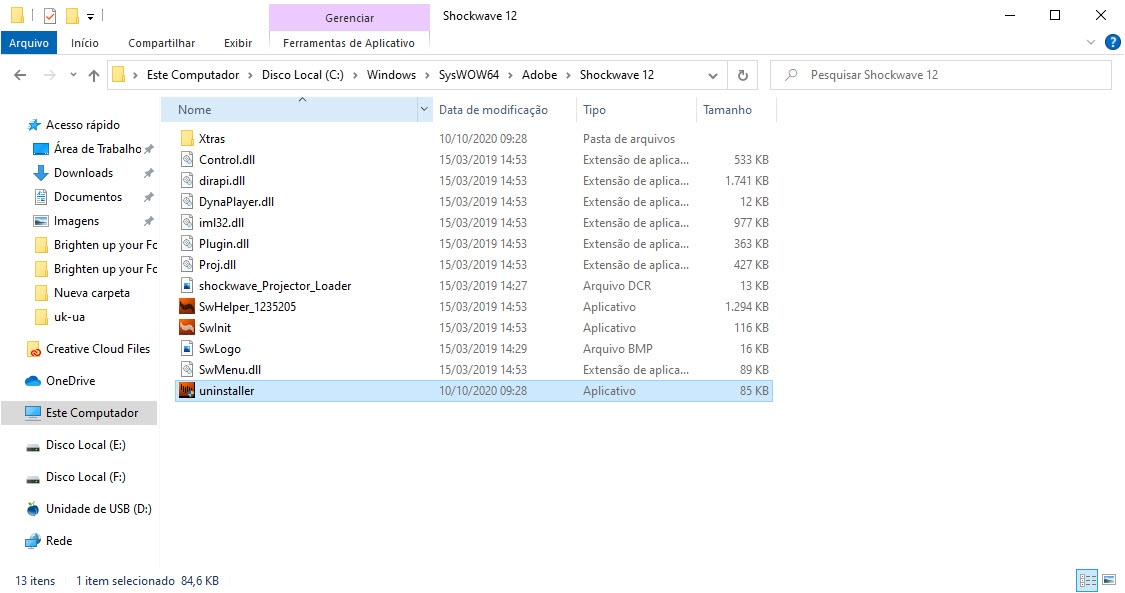The width and height of the screenshot is (1125, 593).
Task: Click the uninstaller application icon
Action: click(x=187, y=391)
